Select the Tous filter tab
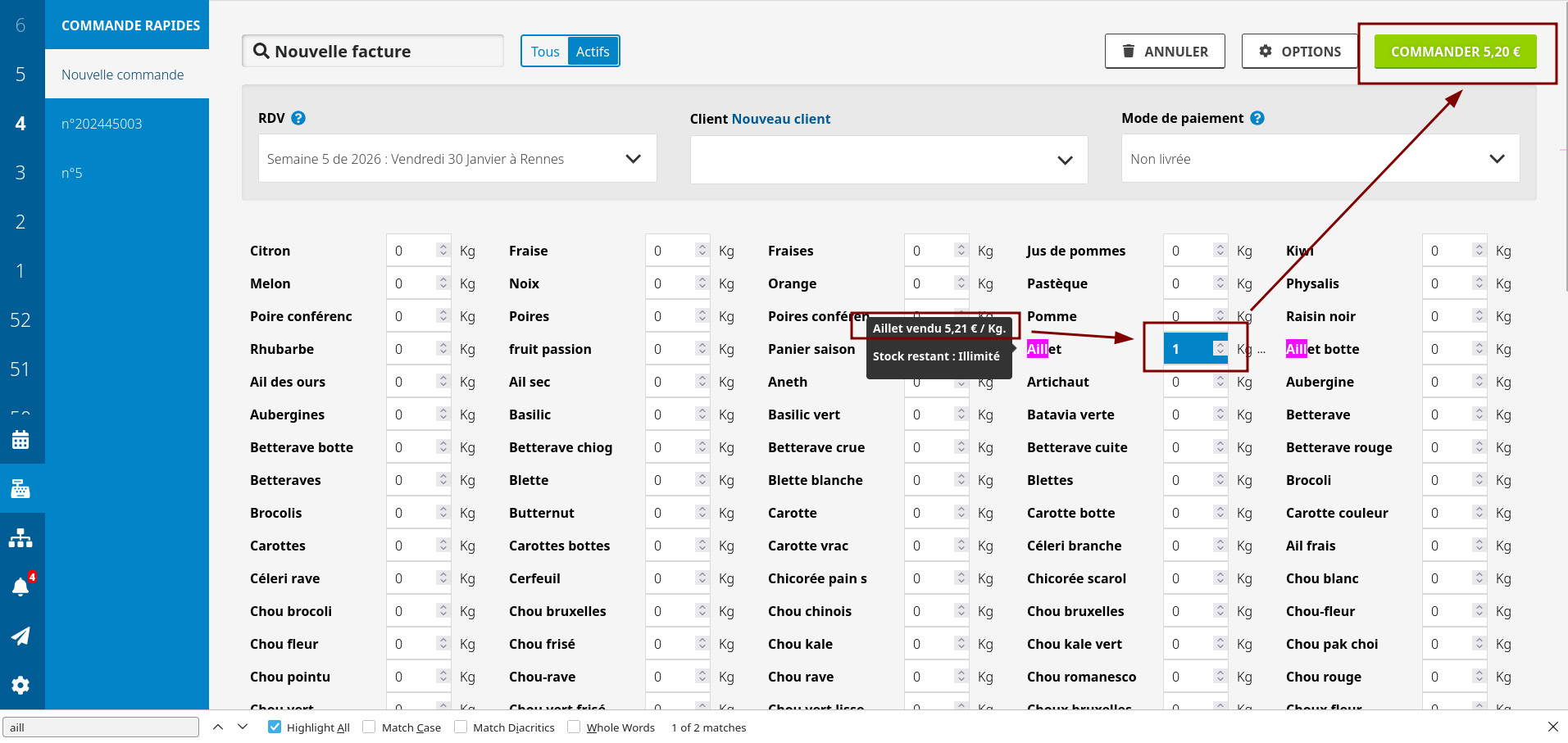 coord(545,52)
